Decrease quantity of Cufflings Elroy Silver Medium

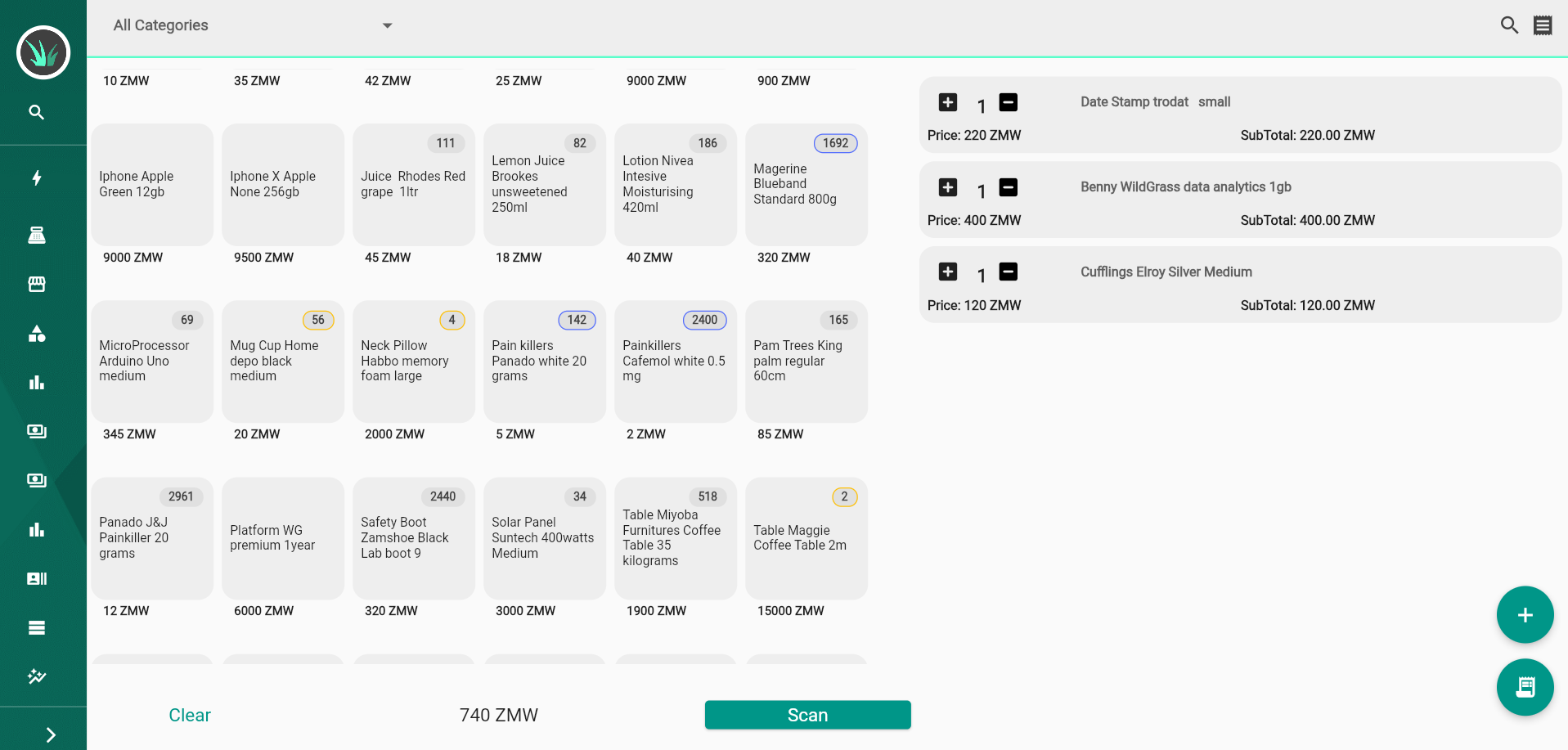(x=1009, y=272)
